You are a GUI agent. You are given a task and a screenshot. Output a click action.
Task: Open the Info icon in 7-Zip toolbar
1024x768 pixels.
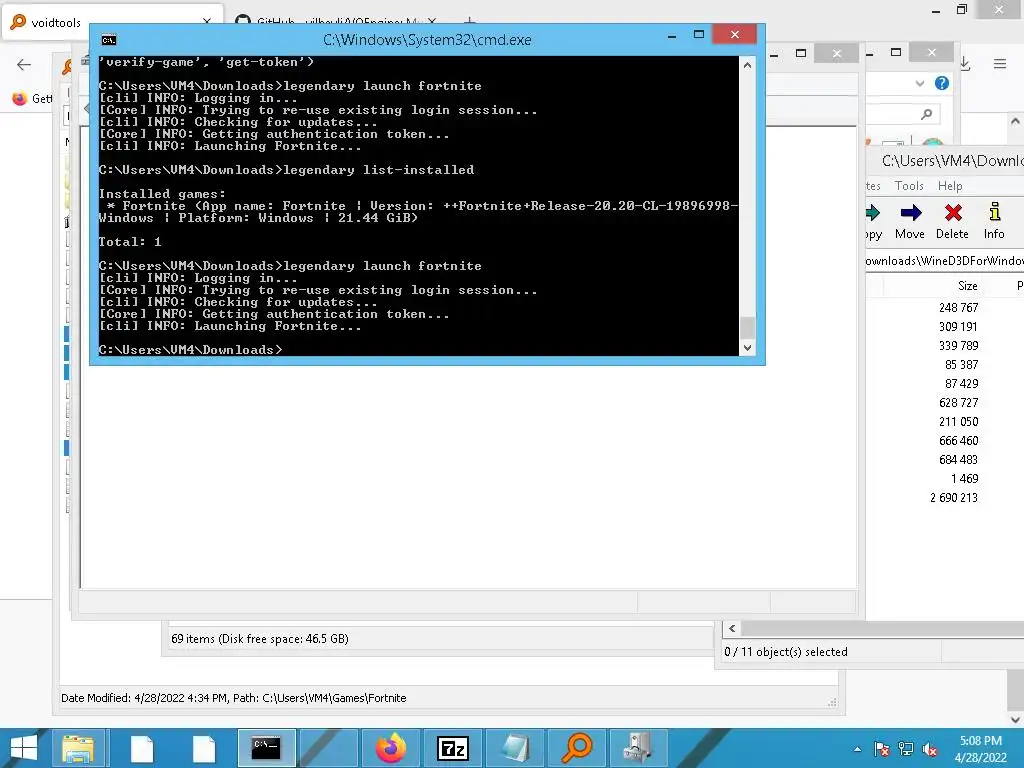pos(994,213)
